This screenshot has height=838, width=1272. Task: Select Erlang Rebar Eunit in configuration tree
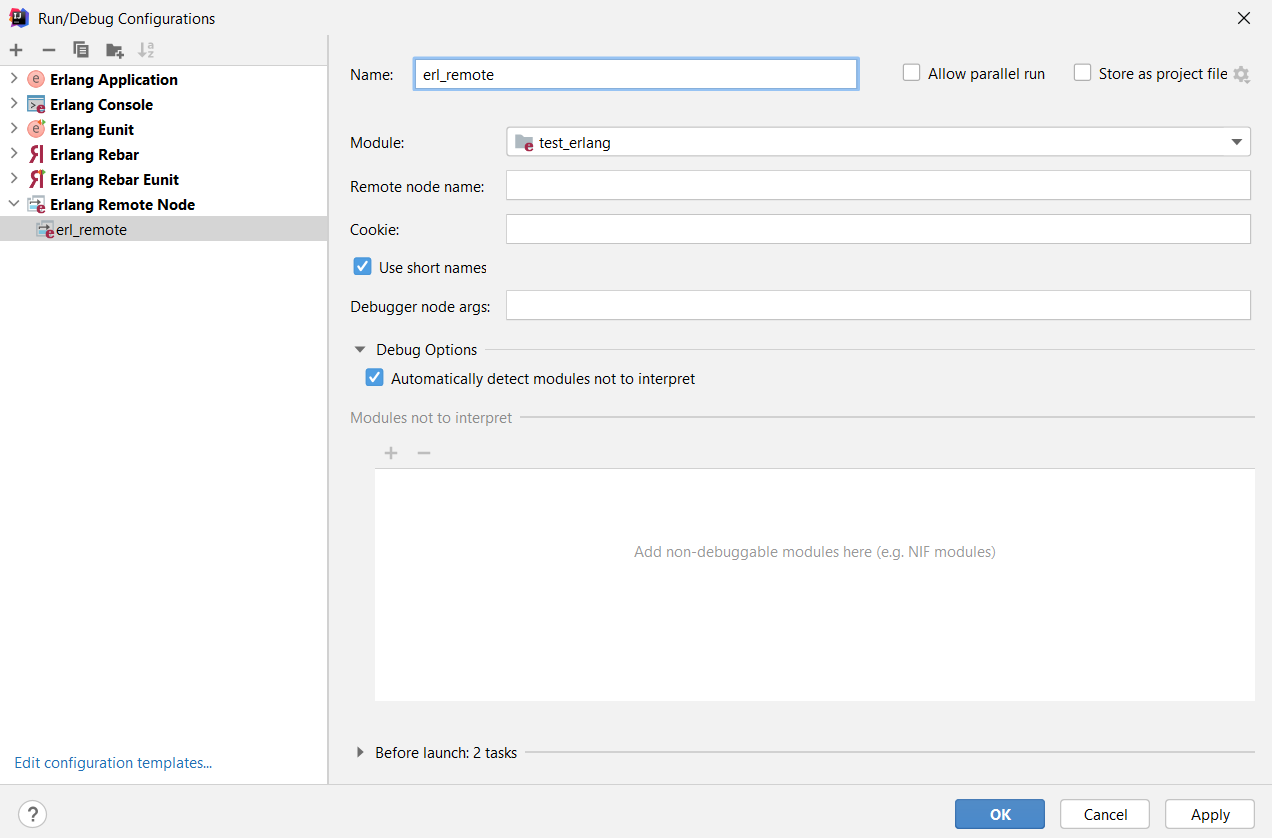(114, 179)
